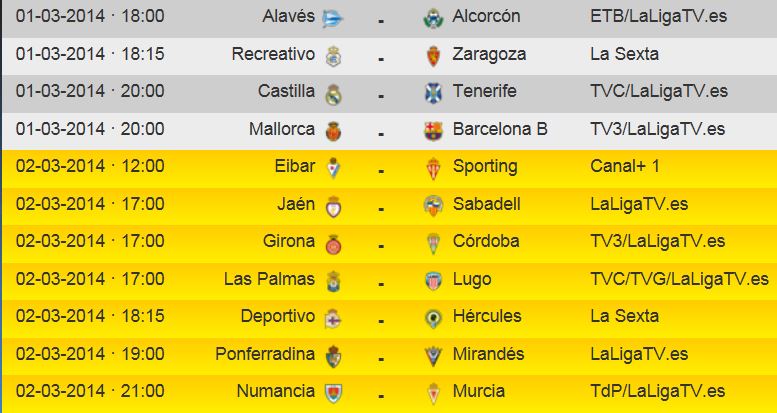Click the Castilla team crest
The height and width of the screenshot is (413, 777).
point(333,93)
